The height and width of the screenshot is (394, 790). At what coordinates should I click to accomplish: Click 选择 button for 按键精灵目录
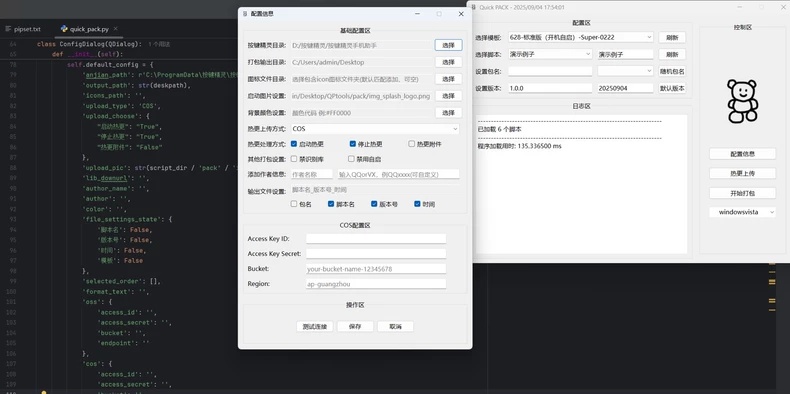tap(448, 45)
